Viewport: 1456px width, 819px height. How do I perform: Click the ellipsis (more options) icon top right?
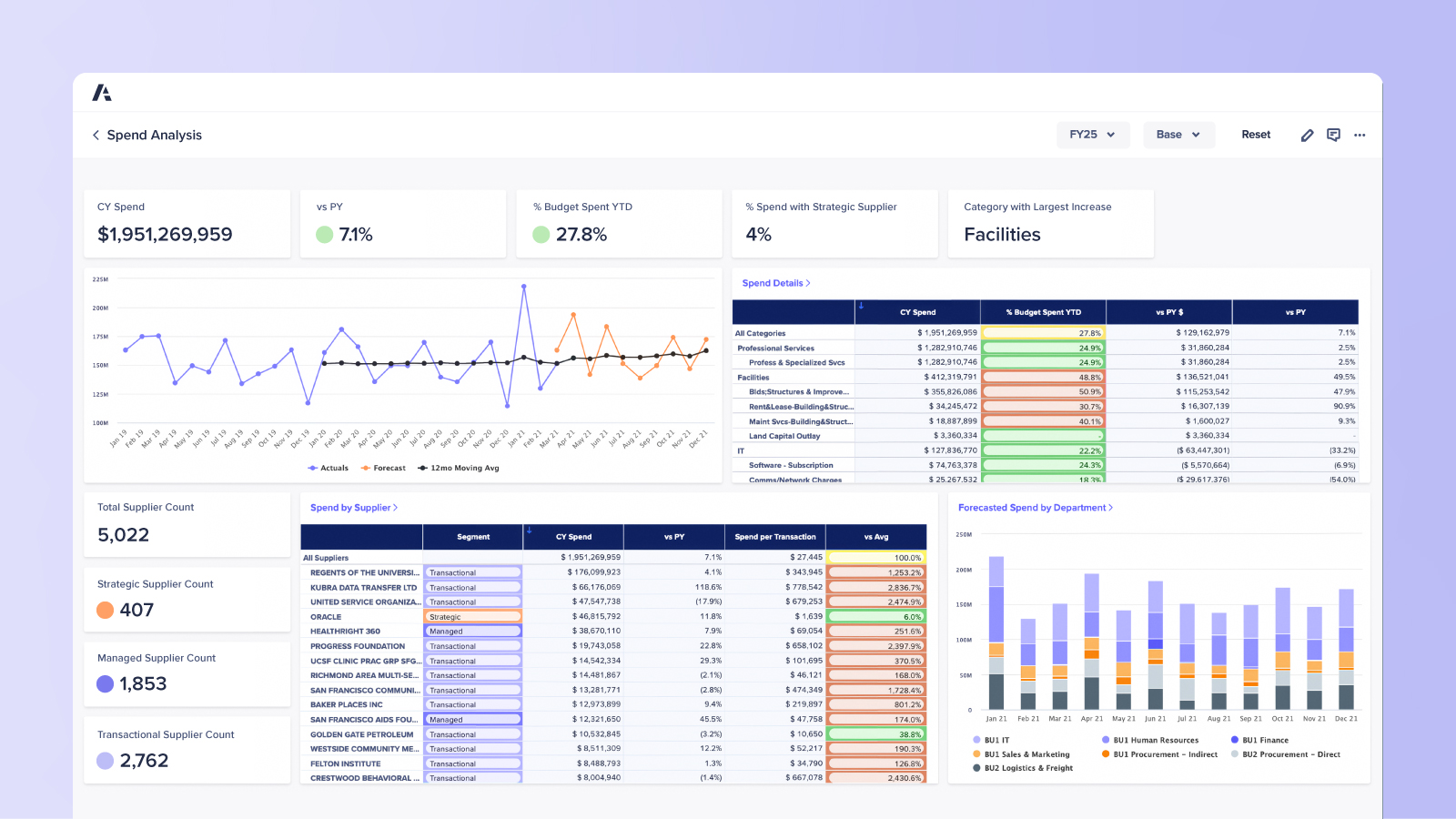pos(1360,135)
